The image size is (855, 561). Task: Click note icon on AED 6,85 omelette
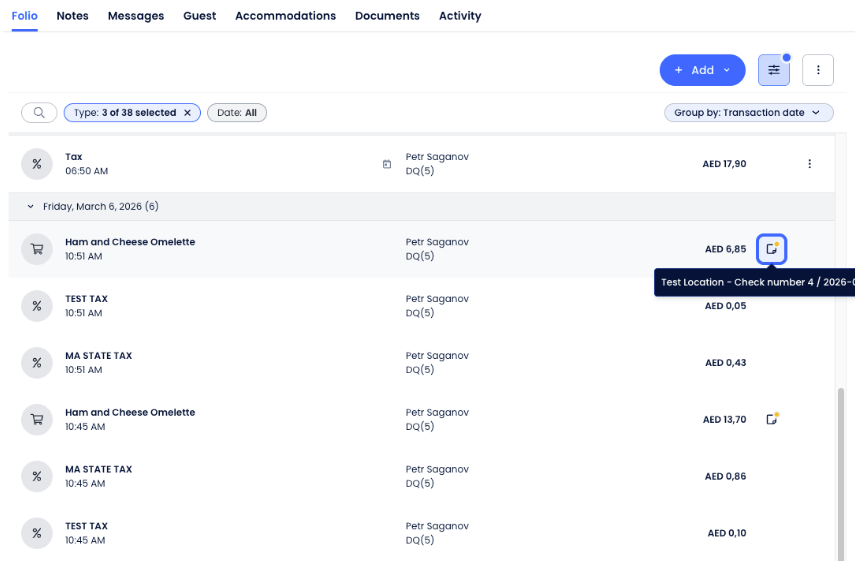point(771,249)
